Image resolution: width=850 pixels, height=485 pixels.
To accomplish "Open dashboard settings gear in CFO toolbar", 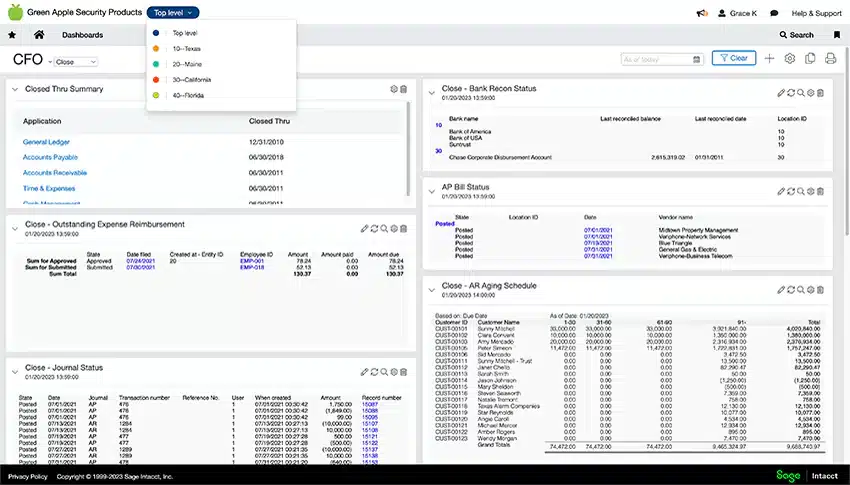I will point(790,59).
